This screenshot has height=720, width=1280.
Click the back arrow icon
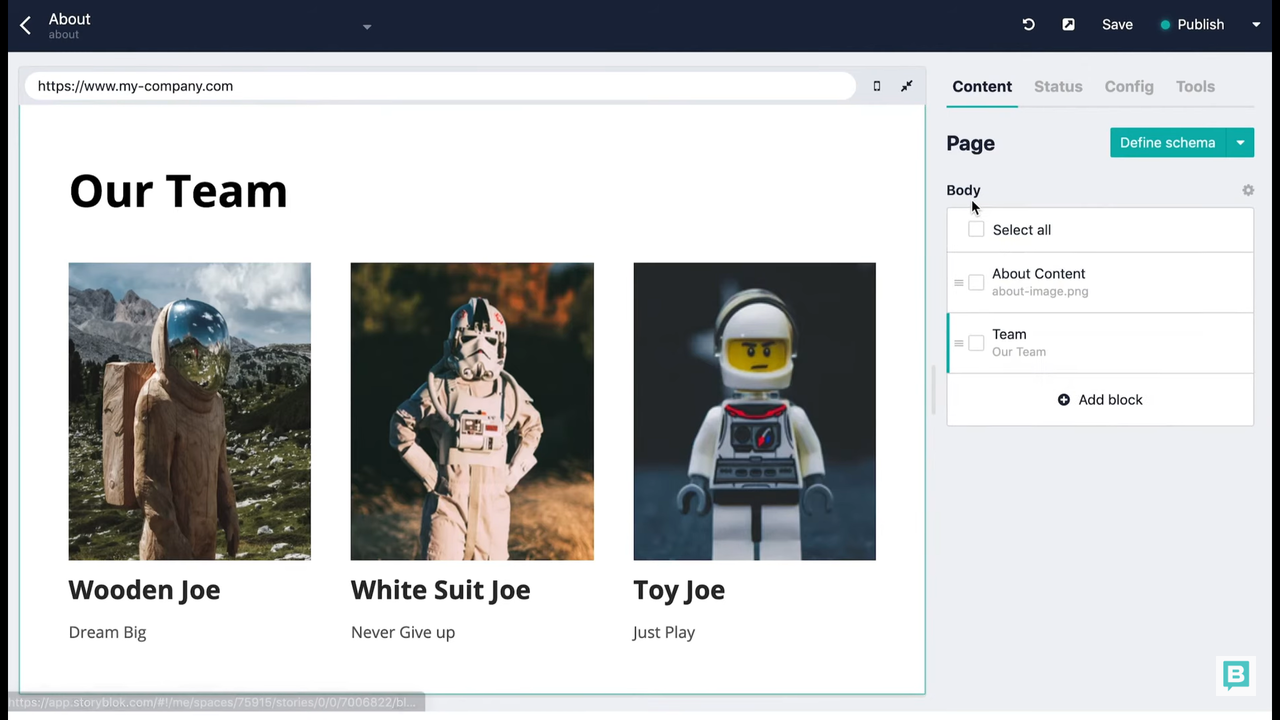[26, 25]
